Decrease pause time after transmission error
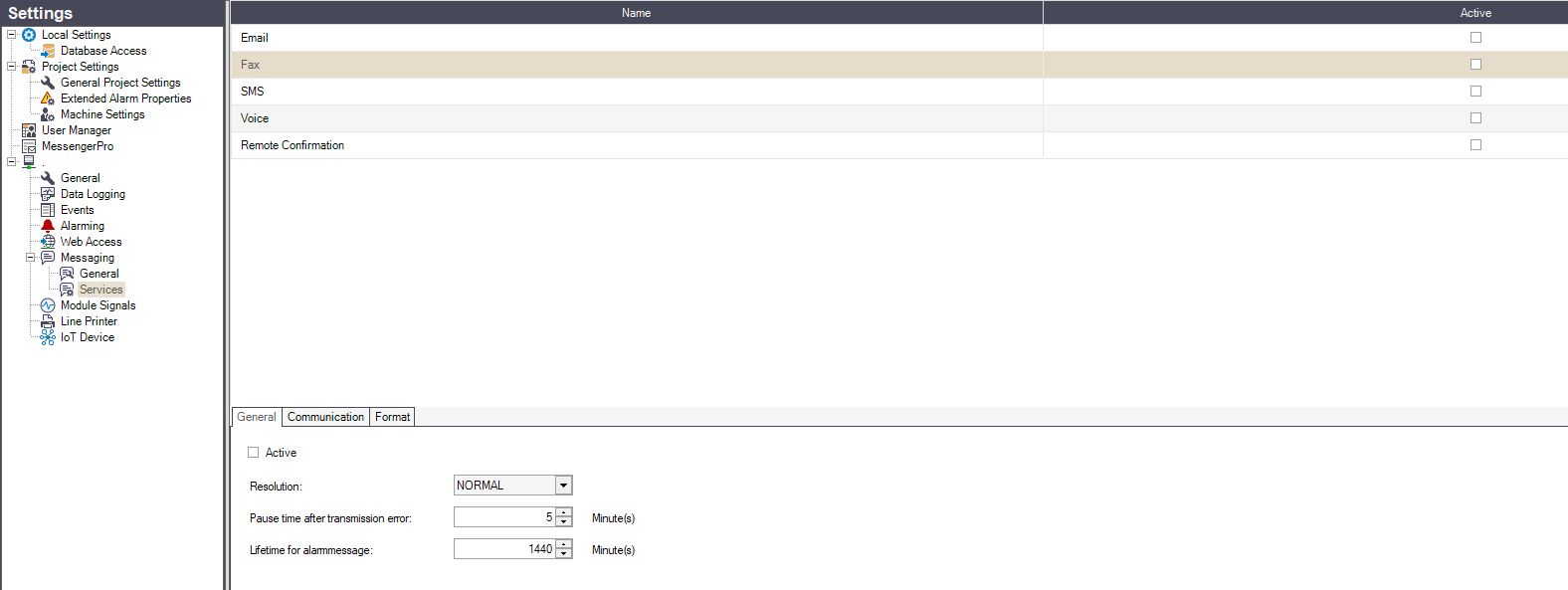Image resolution: width=1568 pixels, height=590 pixels. coord(564,522)
